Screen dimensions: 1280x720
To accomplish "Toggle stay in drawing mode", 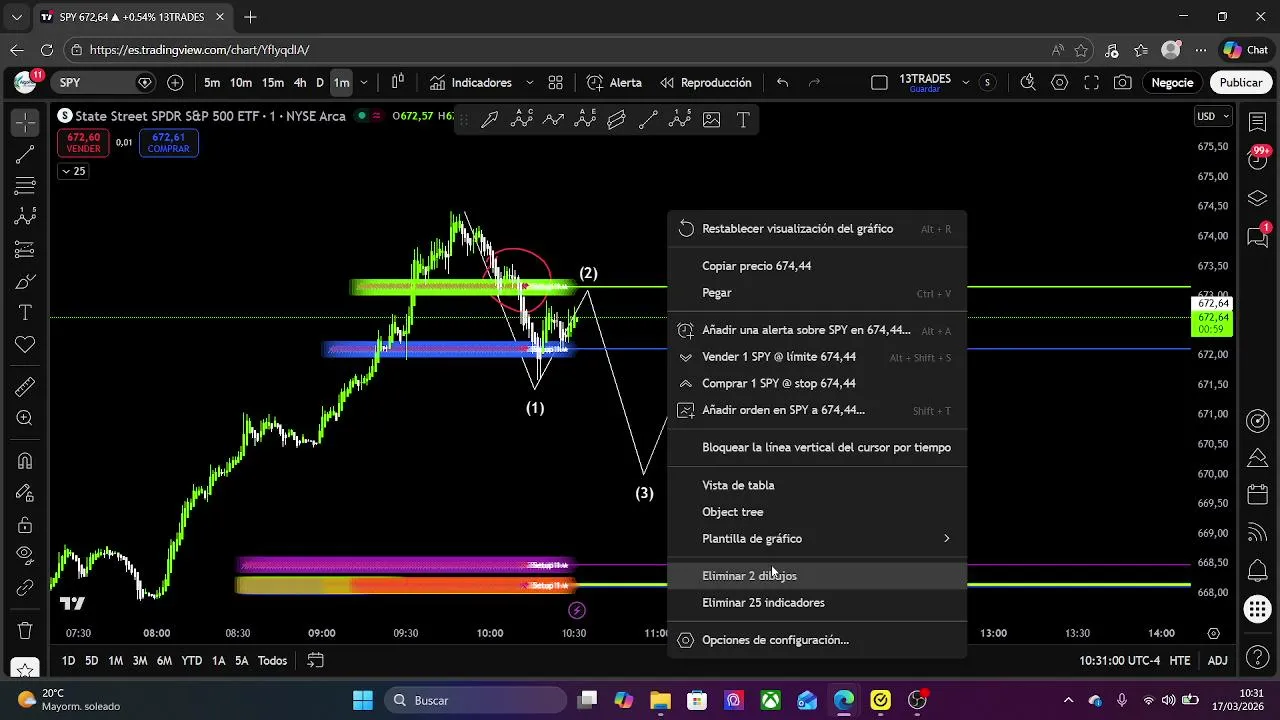I will [25, 493].
